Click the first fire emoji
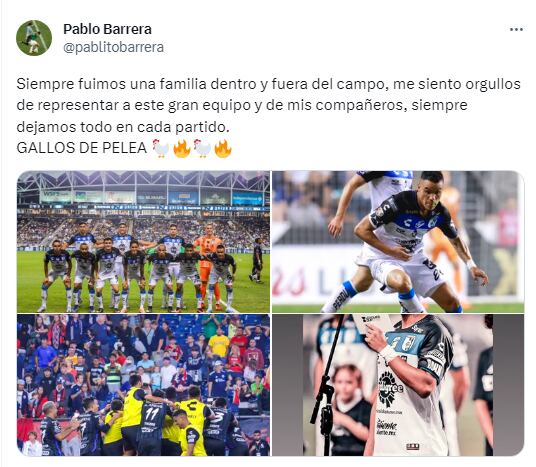Viewport: 536px width, 467px height. 182,148
